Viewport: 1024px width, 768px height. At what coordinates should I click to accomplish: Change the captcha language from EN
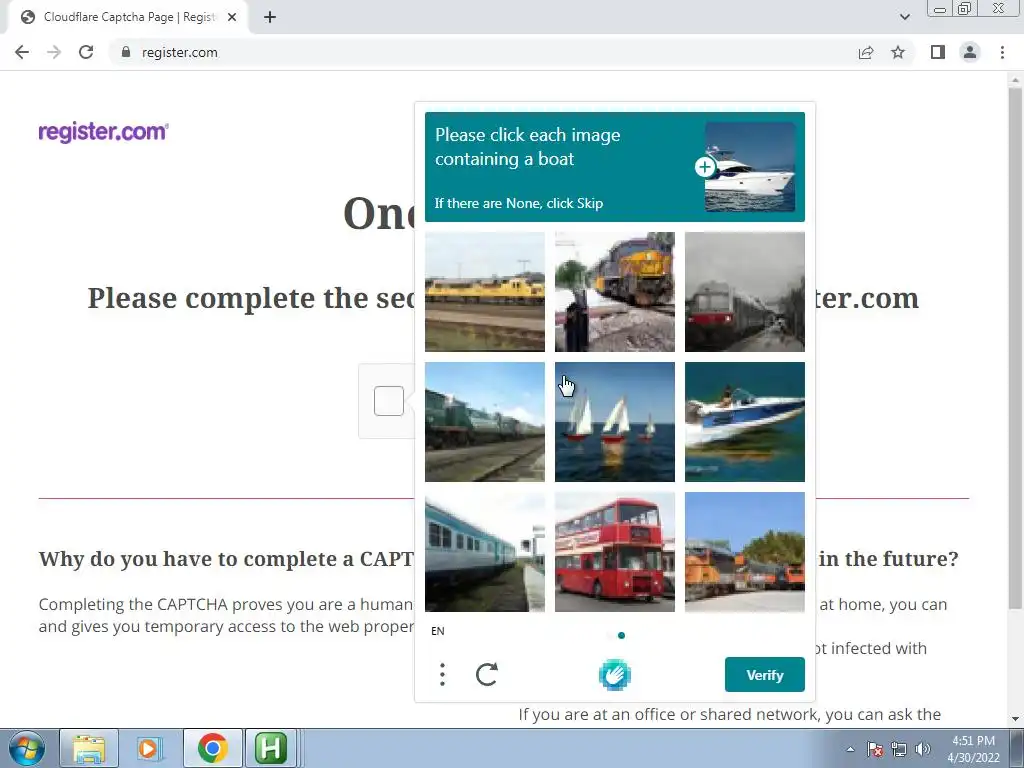pos(438,631)
